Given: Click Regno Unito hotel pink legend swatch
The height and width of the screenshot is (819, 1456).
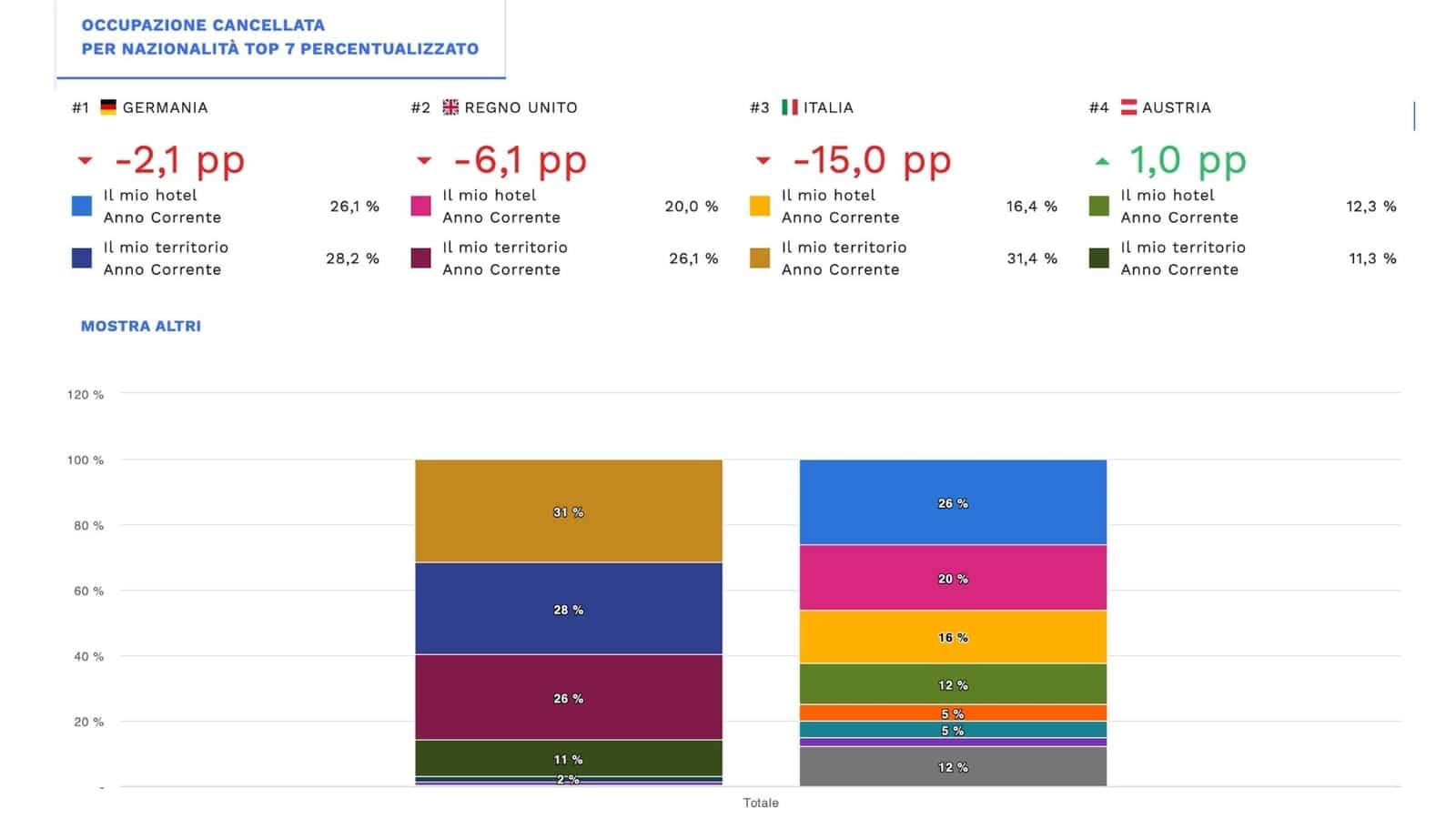Looking at the screenshot, I should pos(420,207).
